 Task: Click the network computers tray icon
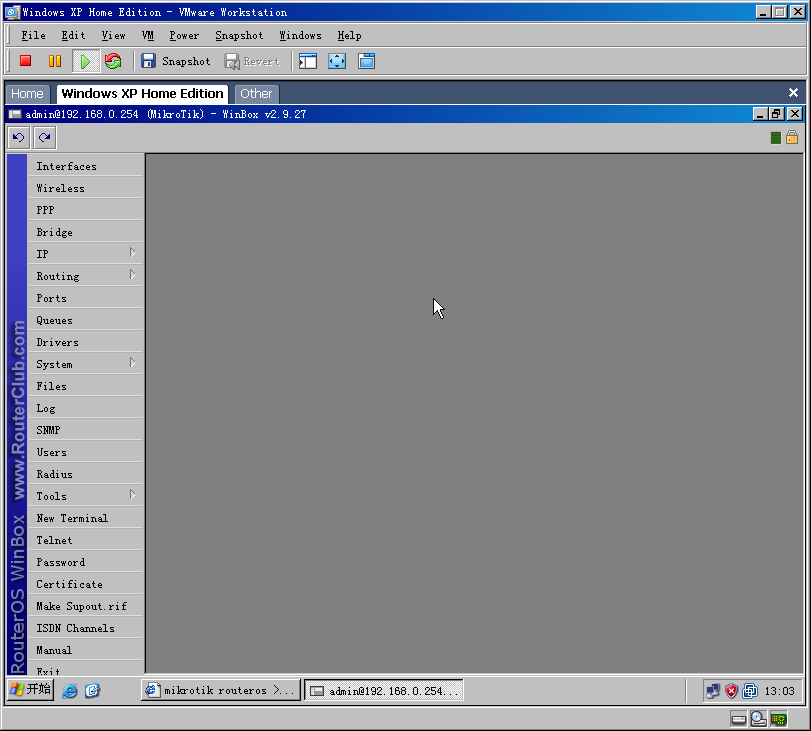pyautogui.click(x=713, y=691)
